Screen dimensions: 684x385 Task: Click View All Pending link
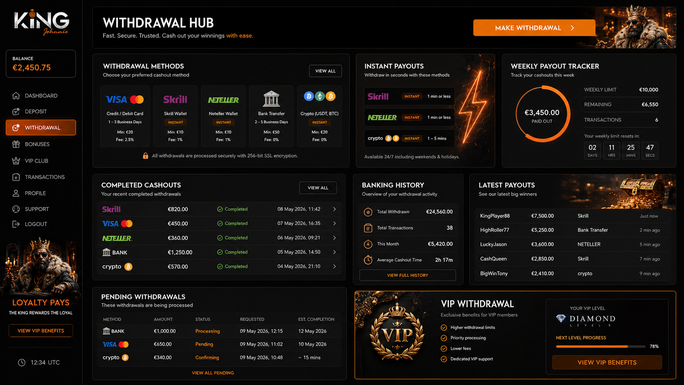pos(213,373)
